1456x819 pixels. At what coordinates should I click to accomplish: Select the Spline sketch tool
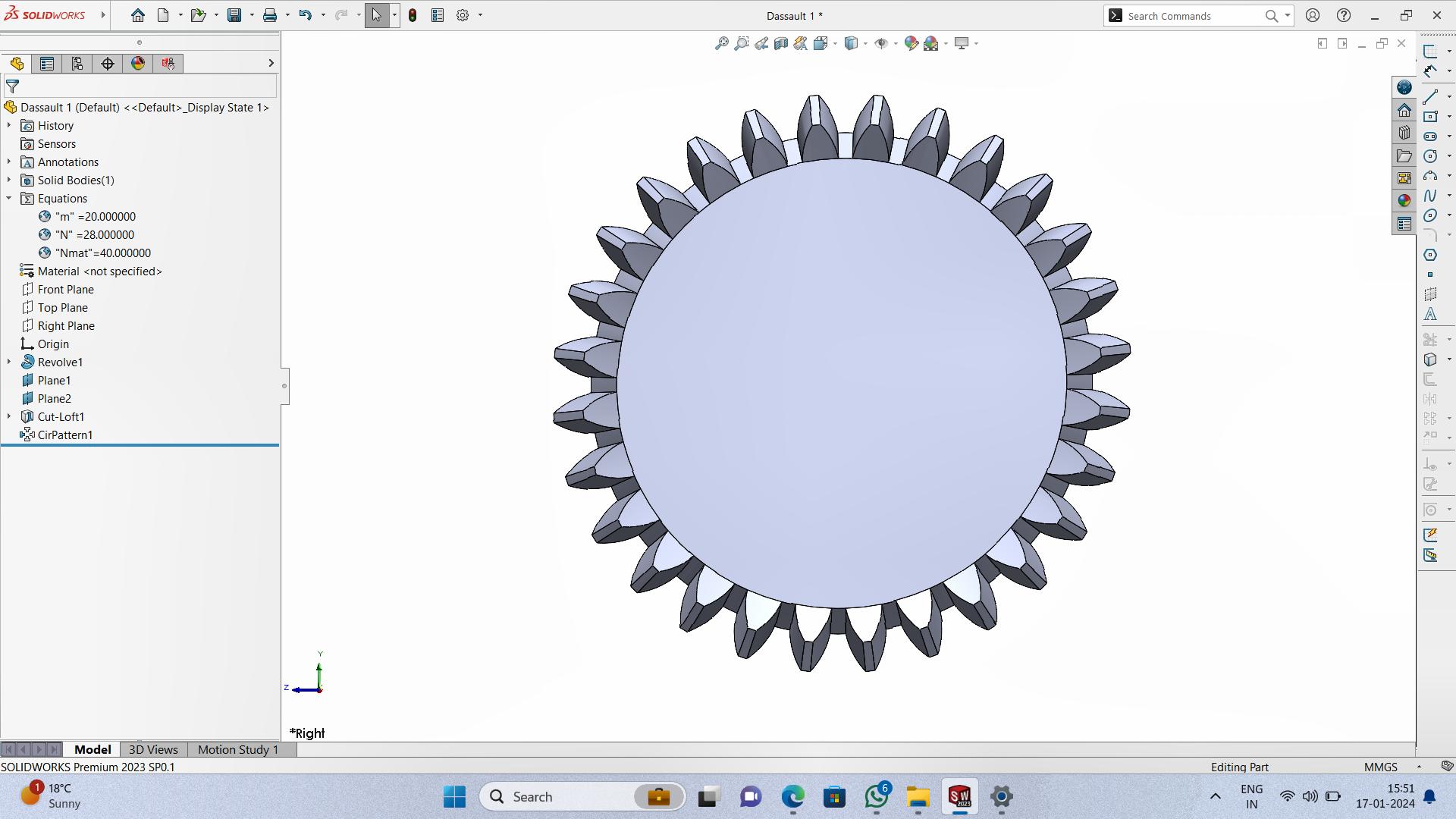click(1430, 196)
